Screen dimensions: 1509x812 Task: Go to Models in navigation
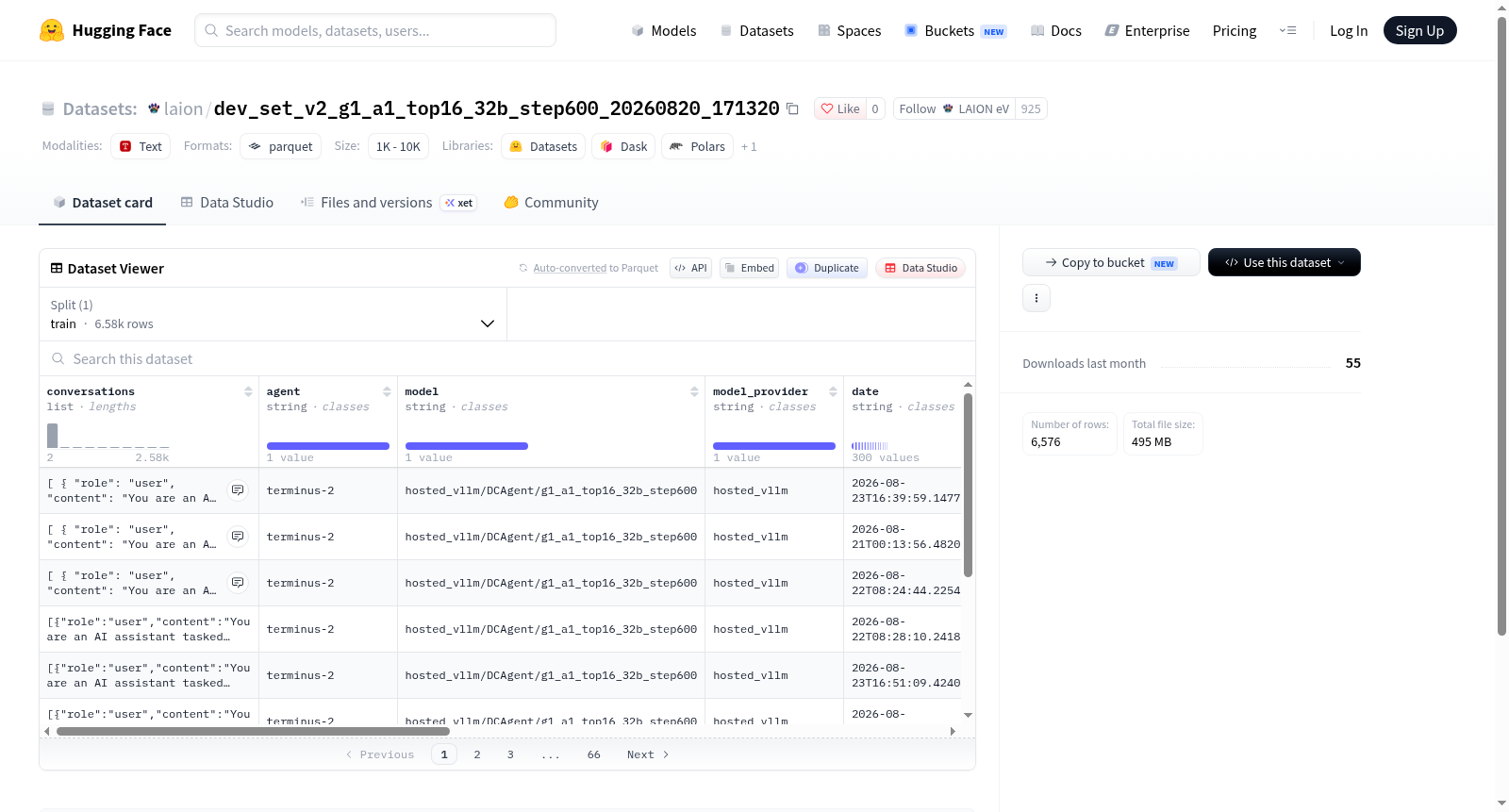(664, 31)
